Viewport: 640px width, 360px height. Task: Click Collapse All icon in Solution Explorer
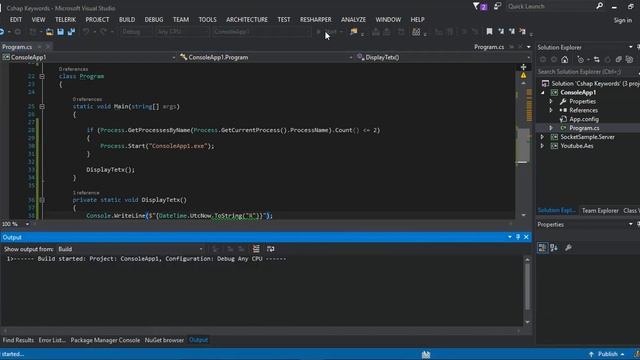619,60
